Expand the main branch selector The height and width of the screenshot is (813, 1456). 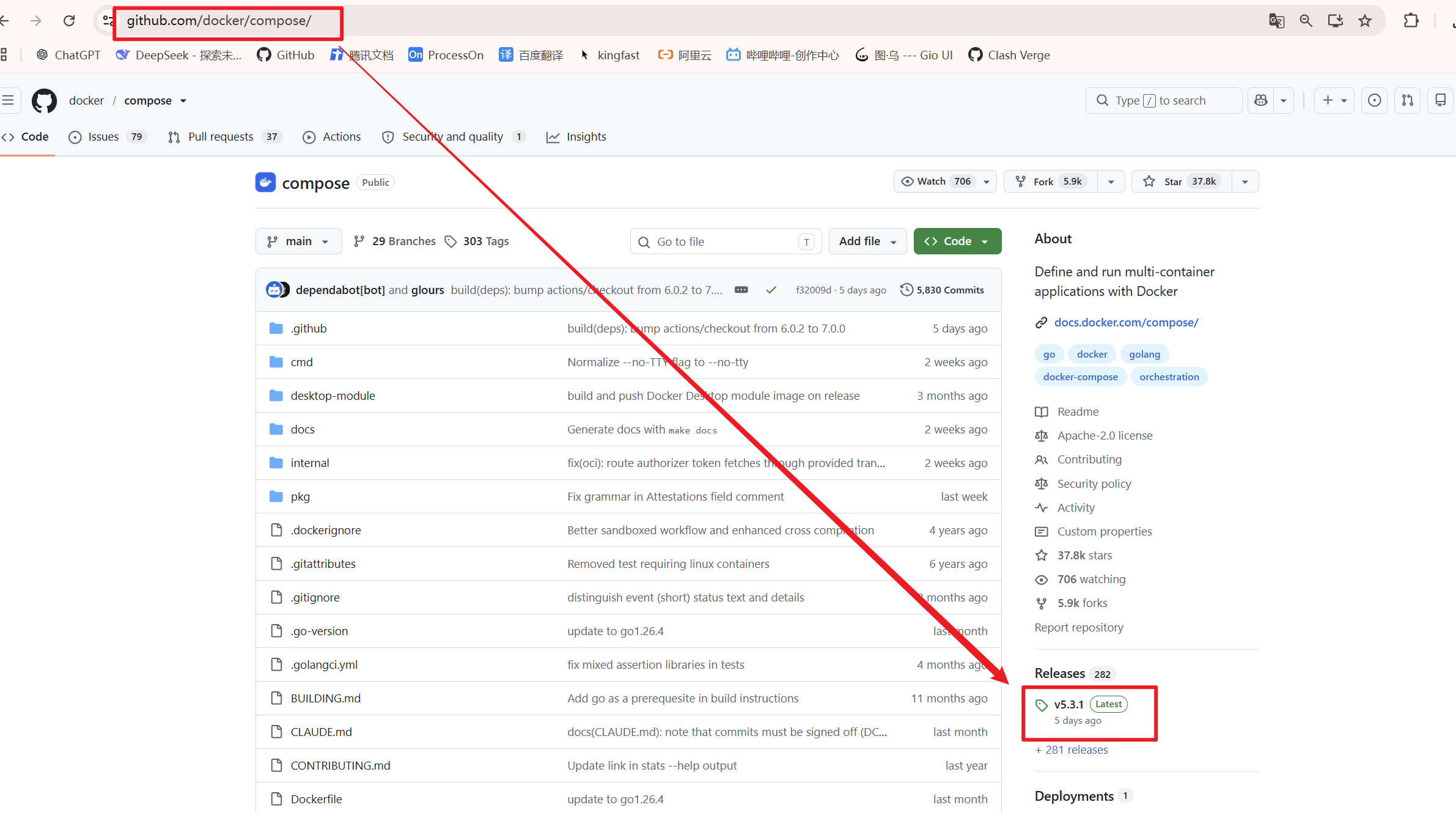(x=298, y=241)
